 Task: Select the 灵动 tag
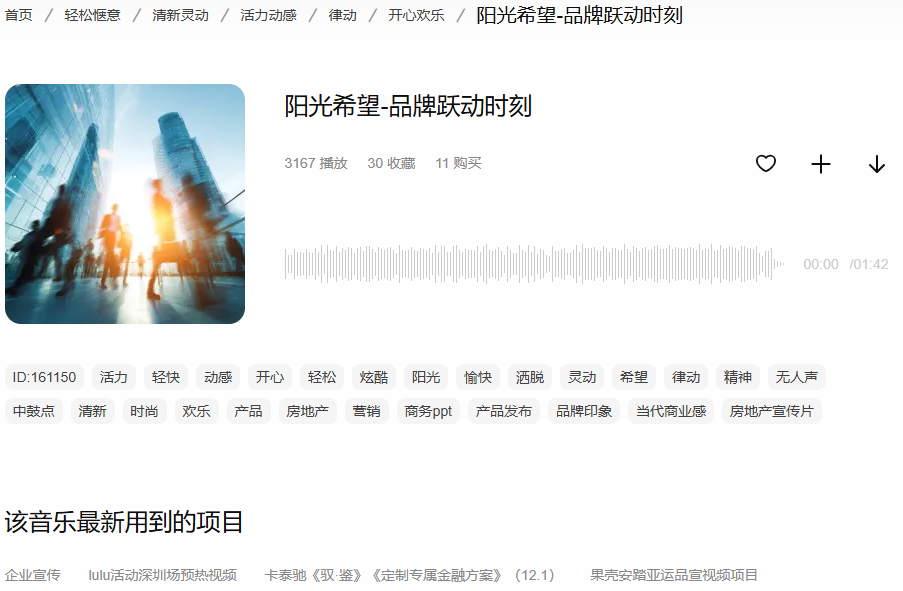582,377
